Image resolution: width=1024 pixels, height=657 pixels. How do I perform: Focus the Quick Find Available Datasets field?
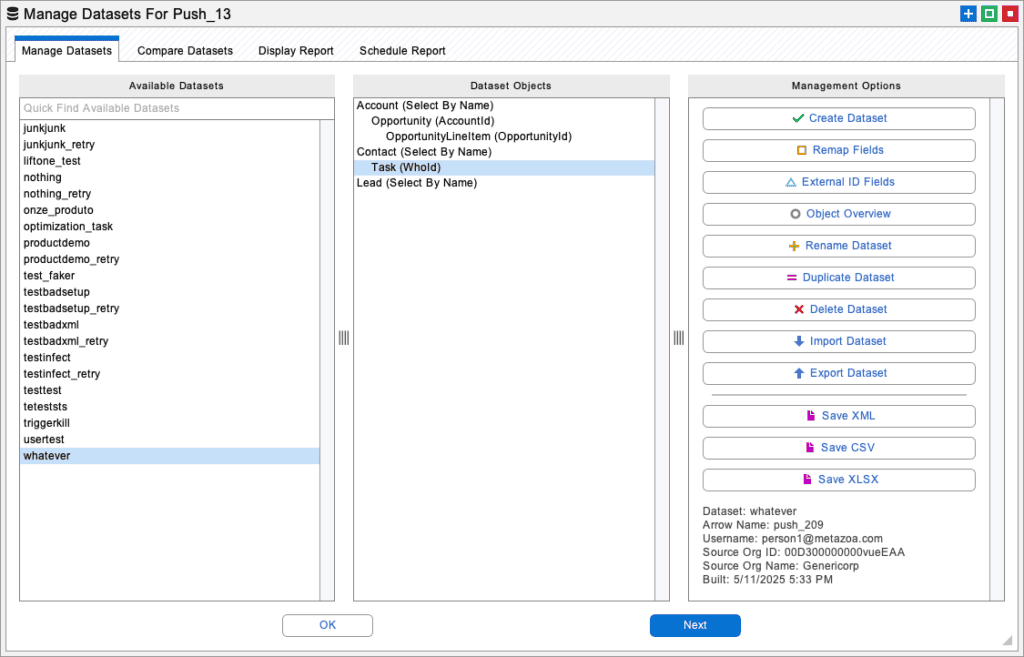(176, 108)
